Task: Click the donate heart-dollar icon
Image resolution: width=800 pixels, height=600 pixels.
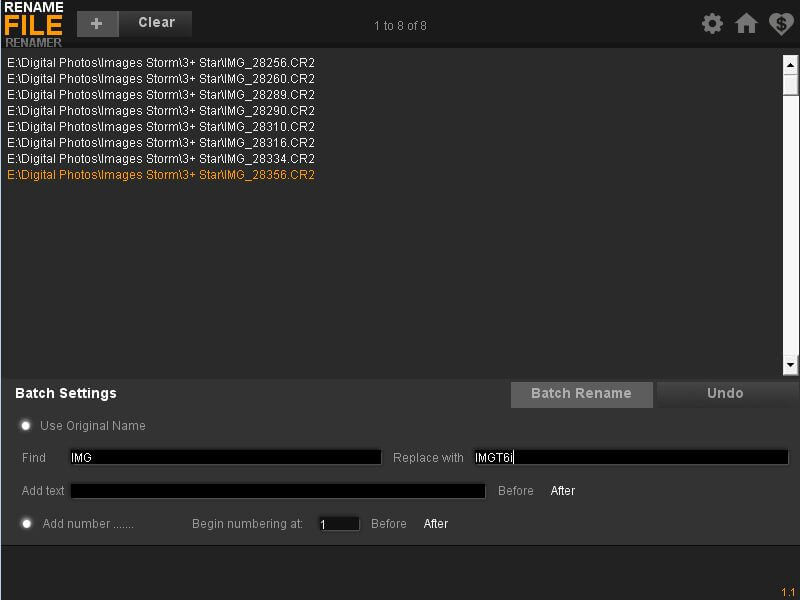Action: point(781,23)
